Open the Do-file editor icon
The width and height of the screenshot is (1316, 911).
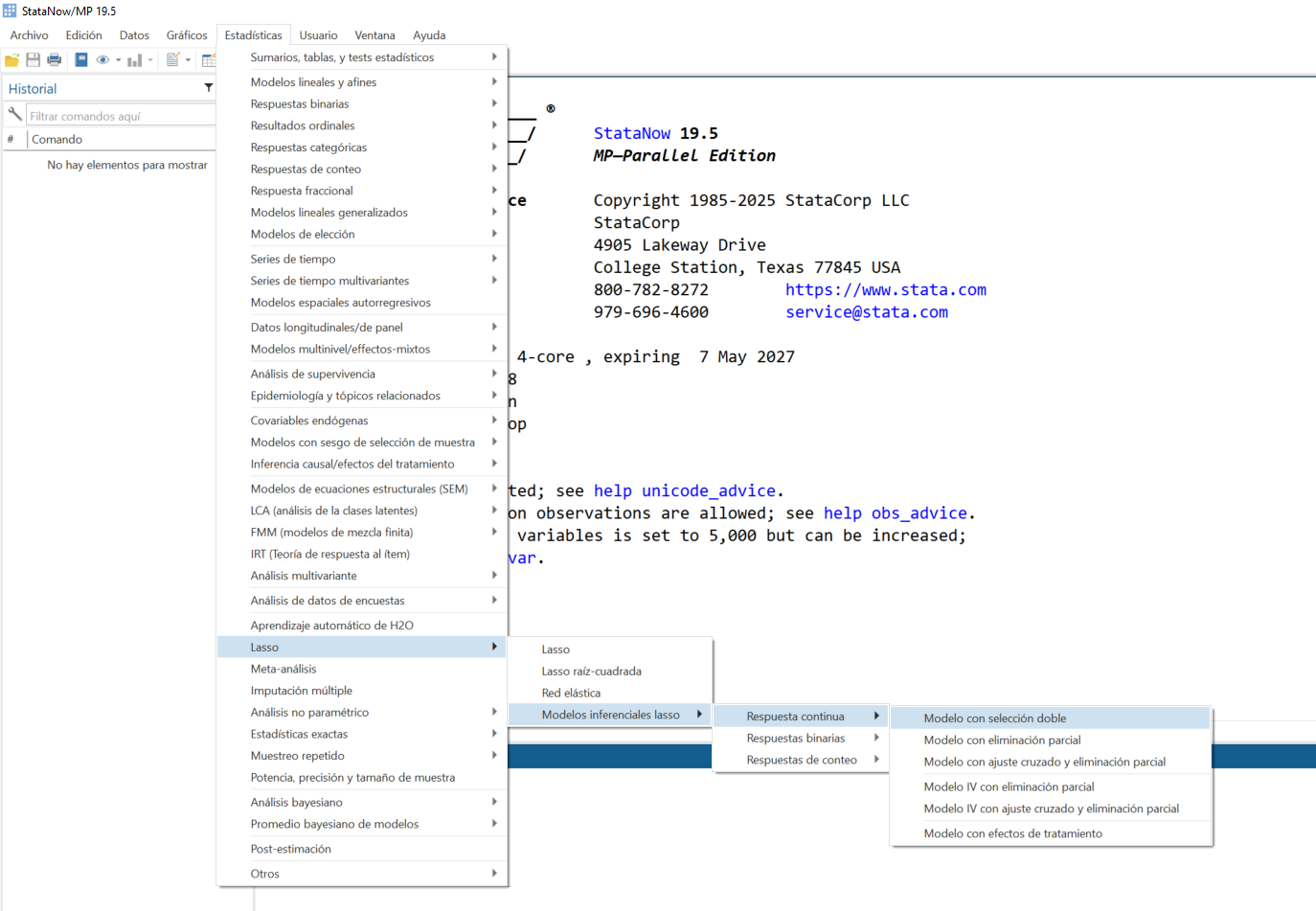click(173, 59)
